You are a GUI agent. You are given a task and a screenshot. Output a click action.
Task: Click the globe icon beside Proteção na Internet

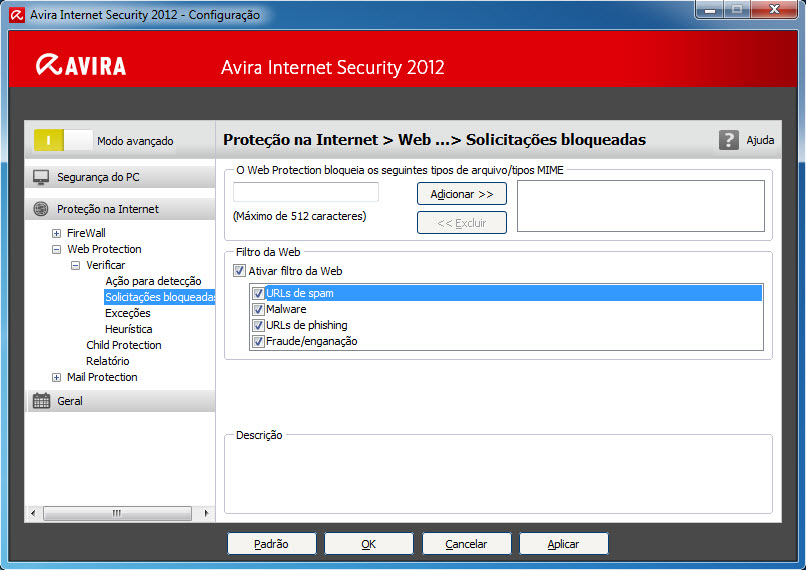(41, 209)
